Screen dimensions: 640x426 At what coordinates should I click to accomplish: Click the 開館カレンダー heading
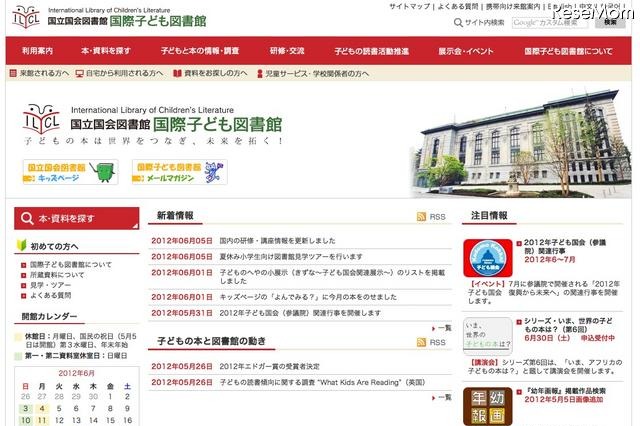tap(49, 316)
